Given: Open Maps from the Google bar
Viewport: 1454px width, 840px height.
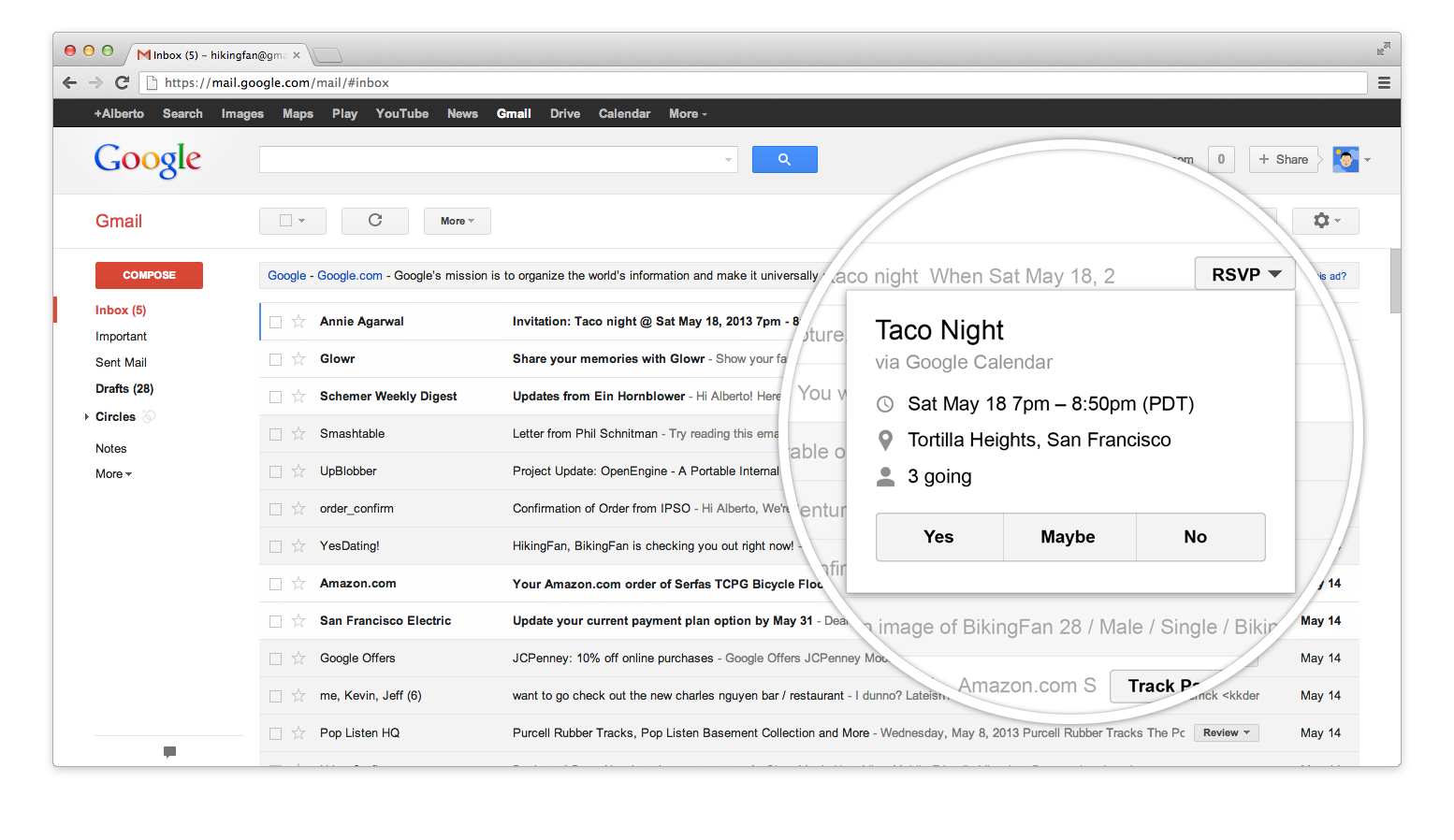Looking at the screenshot, I should (298, 114).
